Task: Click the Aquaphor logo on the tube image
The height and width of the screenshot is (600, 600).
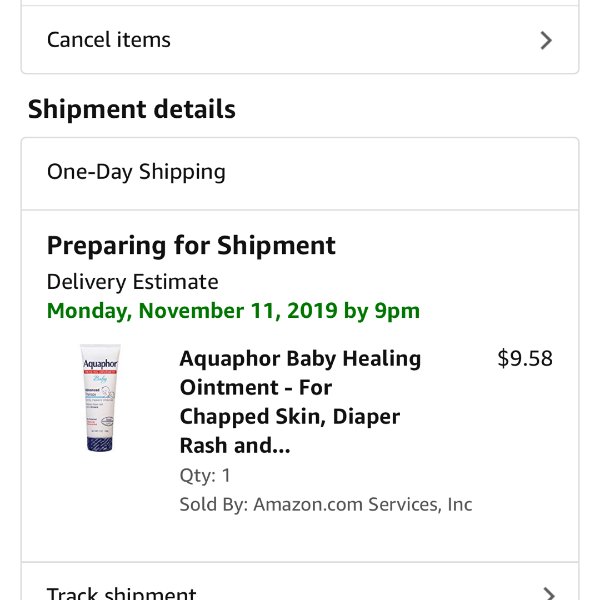Action: (99, 364)
